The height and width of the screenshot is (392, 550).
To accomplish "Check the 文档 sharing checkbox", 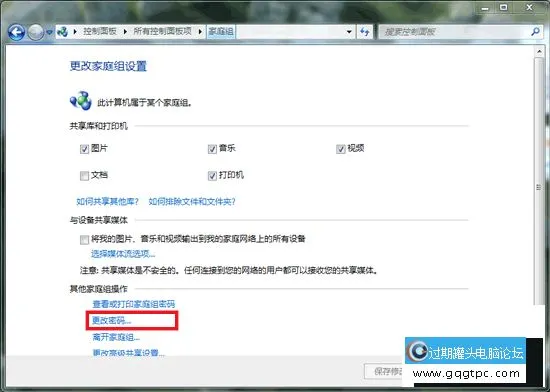I will pos(84,176).
